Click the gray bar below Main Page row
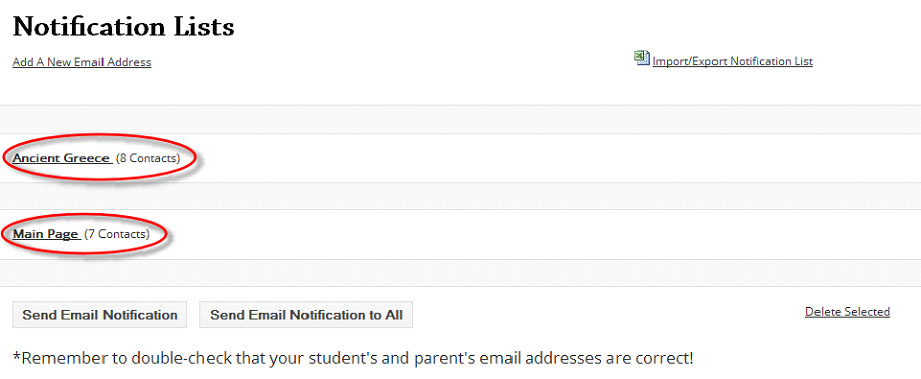Screen dimensions: 921x379 (x=460, y=273)
